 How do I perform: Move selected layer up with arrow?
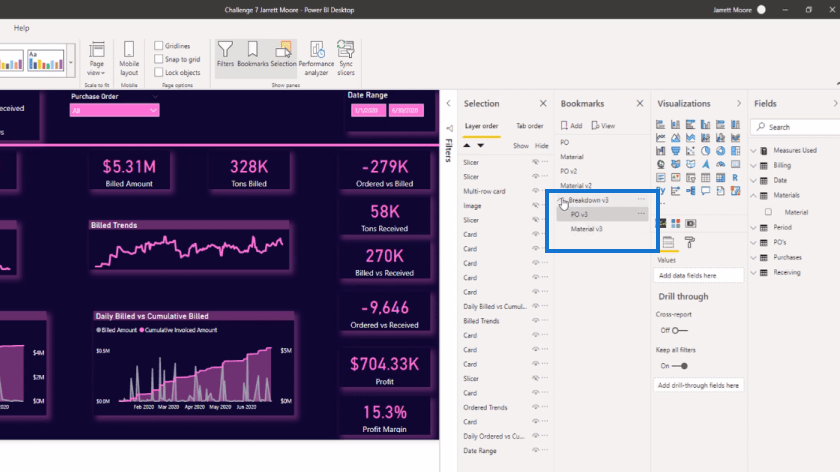coord(467,146)
